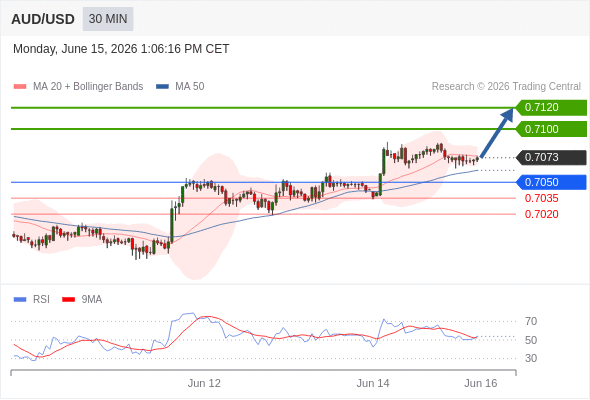Click the Jun 16 date axis label
This screenshot has width=590, height=400.
481,383
